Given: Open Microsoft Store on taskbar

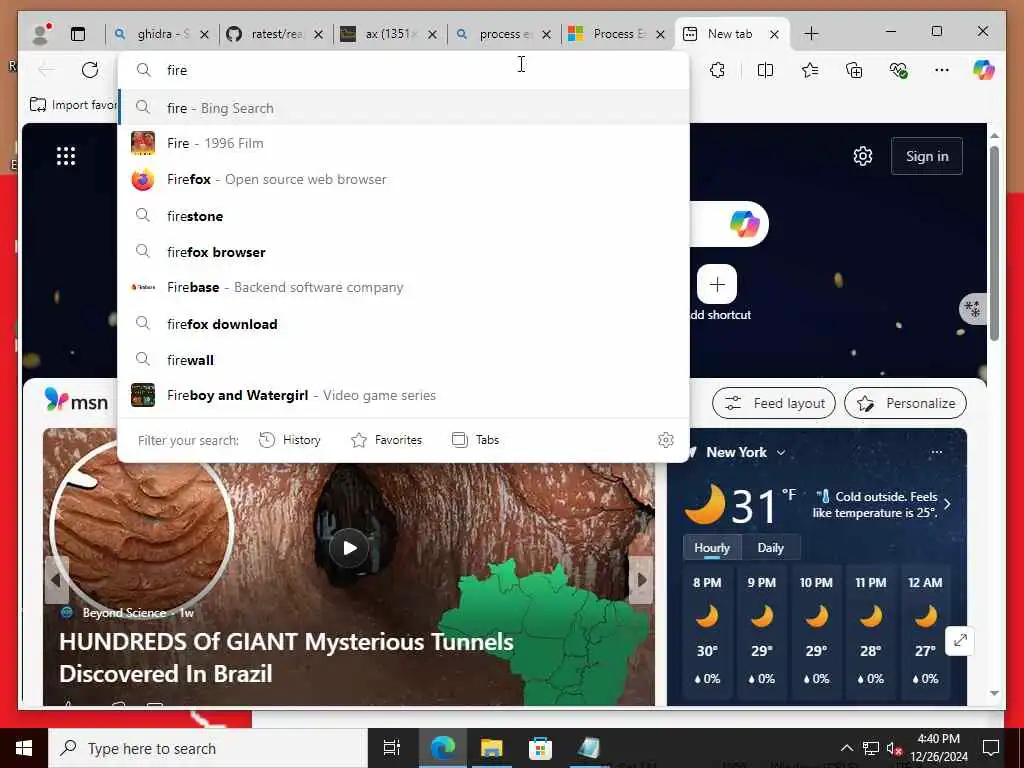Looking at the screenshot, I should (x=540, y=748).
